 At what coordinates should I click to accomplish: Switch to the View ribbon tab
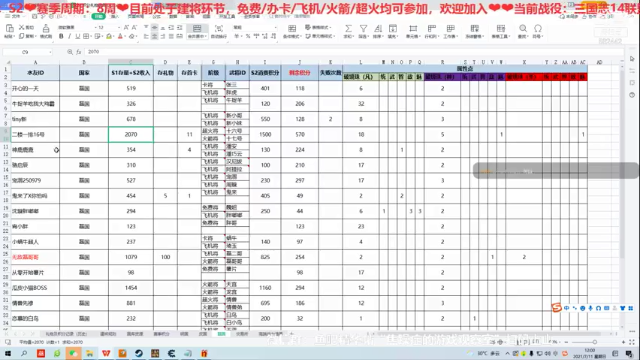(x=207, y=17)
